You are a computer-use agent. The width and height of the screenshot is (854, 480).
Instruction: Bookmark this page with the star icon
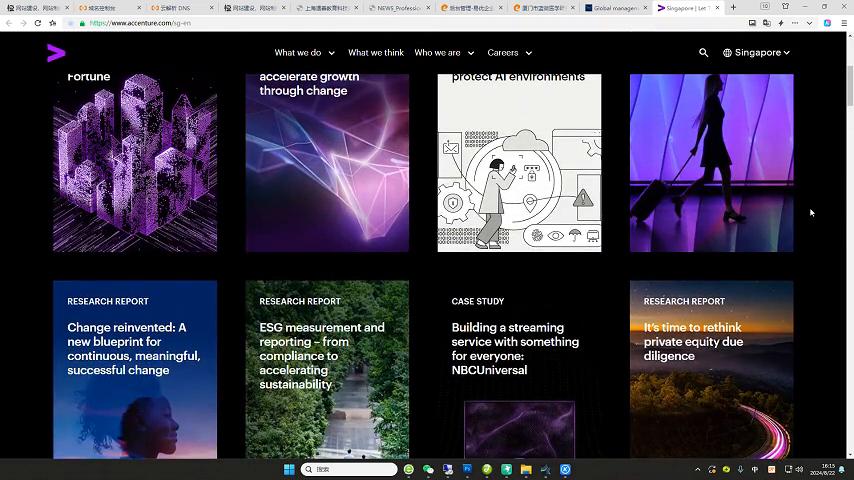click(53, 23)
